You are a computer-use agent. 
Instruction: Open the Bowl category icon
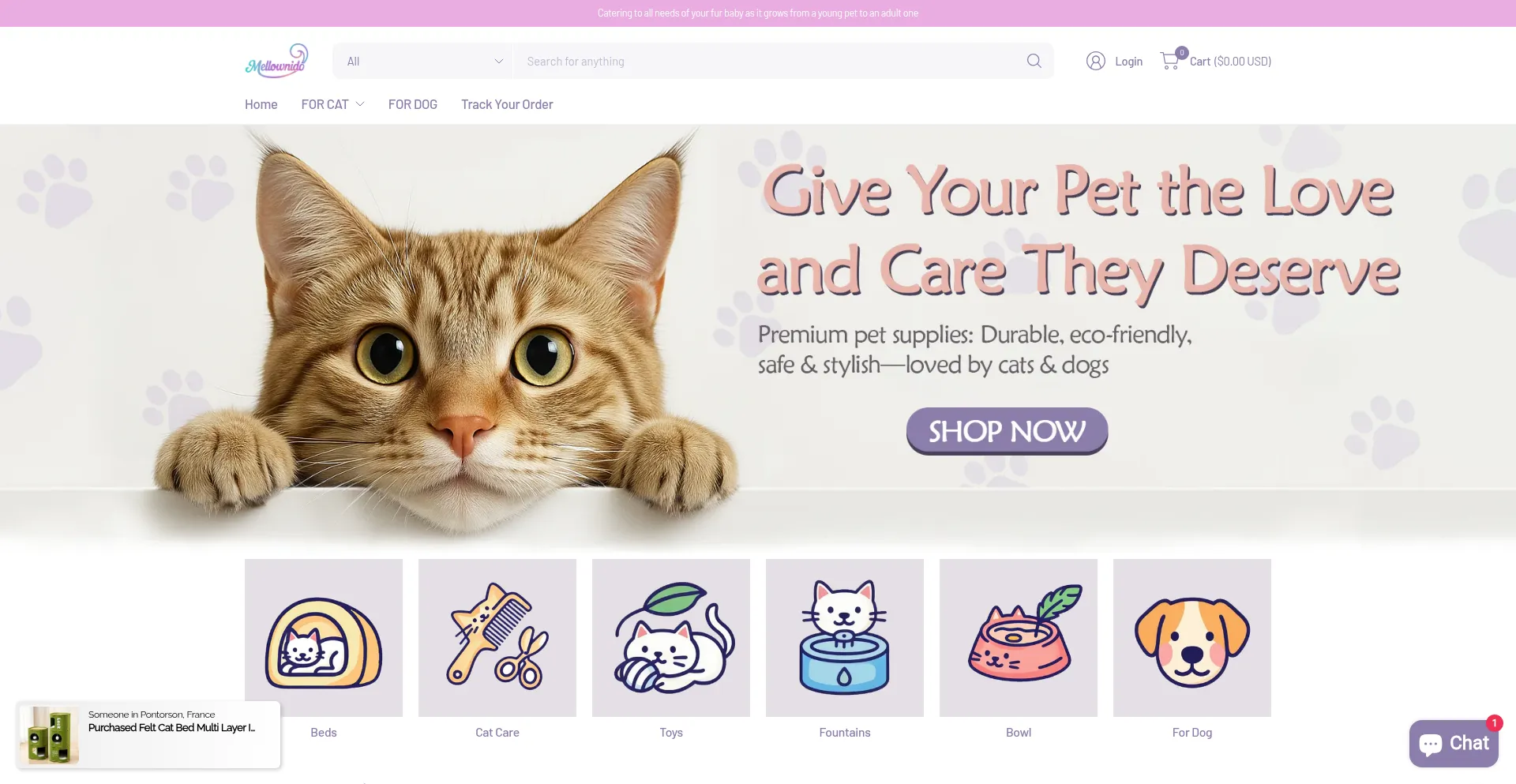[x=1019, y=638]
